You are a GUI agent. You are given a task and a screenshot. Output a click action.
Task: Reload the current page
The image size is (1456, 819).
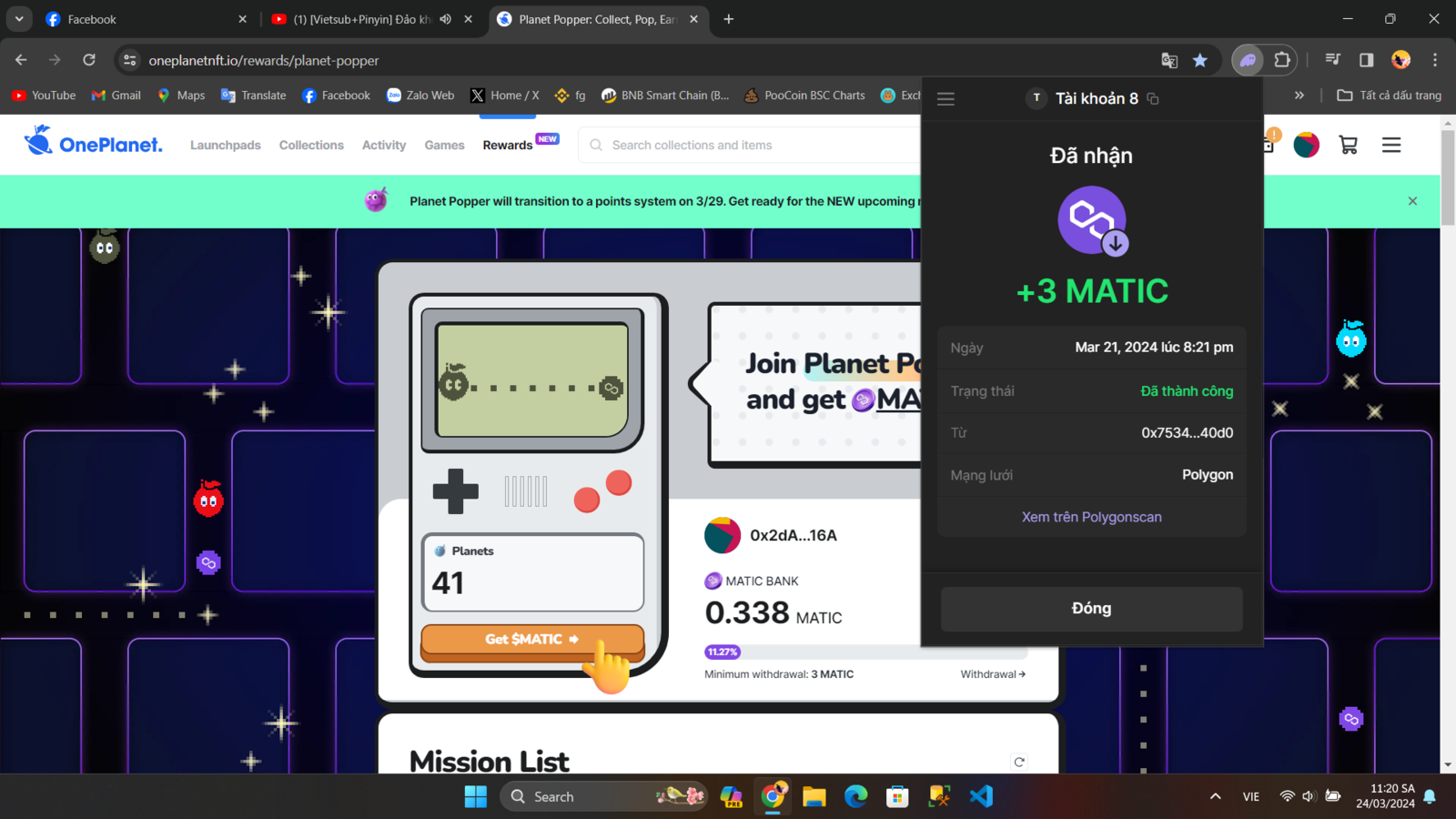point(89,60)
